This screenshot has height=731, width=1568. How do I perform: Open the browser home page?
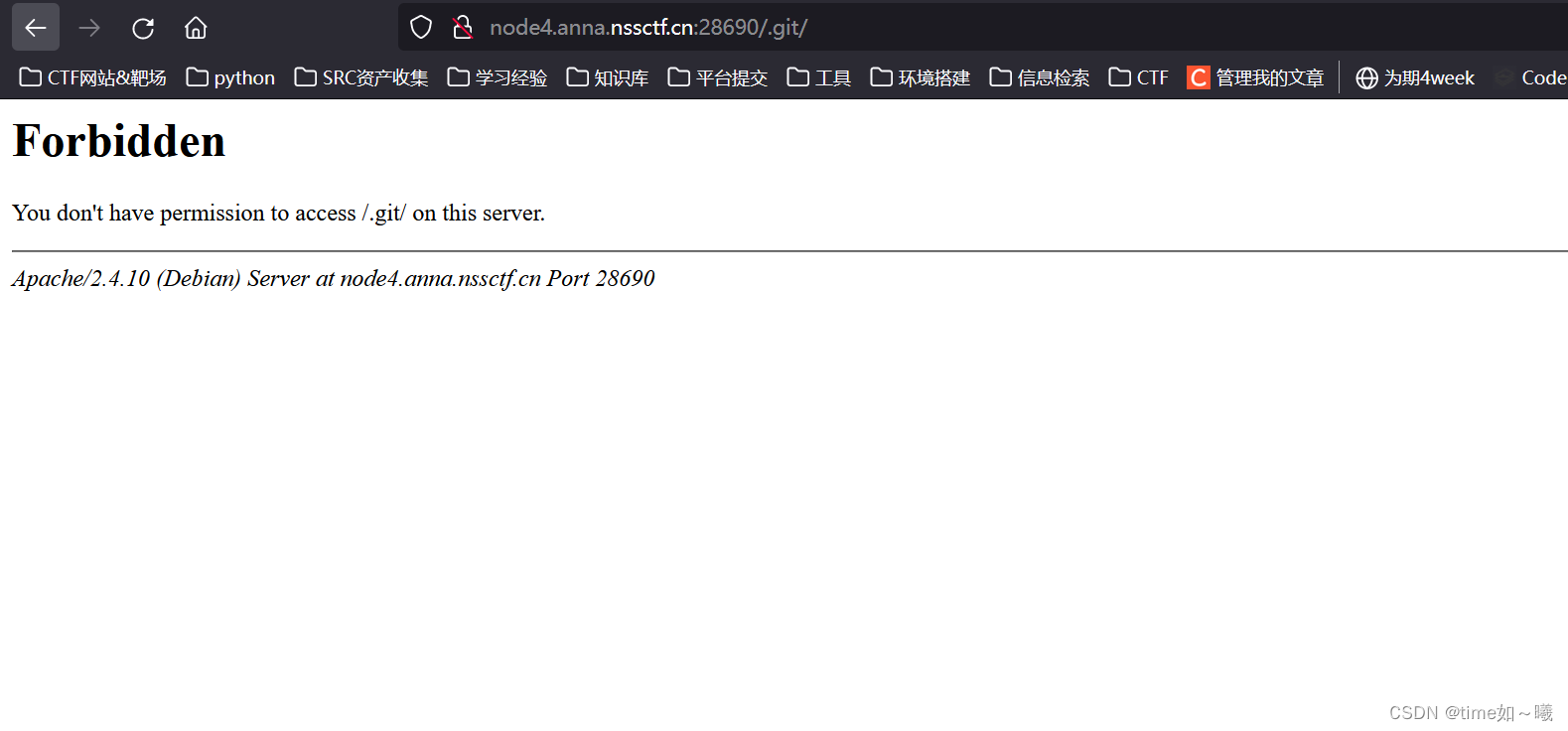196,28
